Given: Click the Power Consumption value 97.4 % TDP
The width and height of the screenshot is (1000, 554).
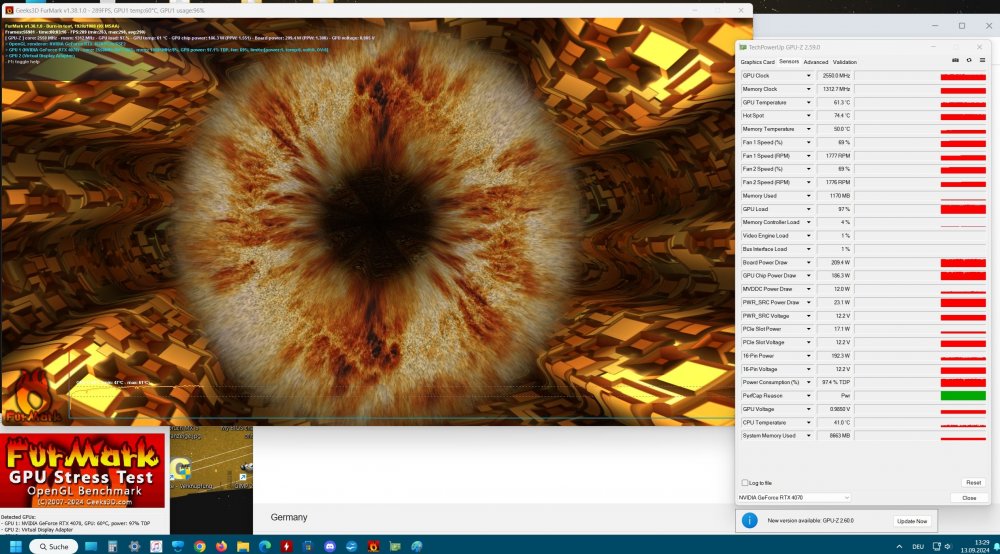Looking at the screenshot, I should [x=835, y=383].
